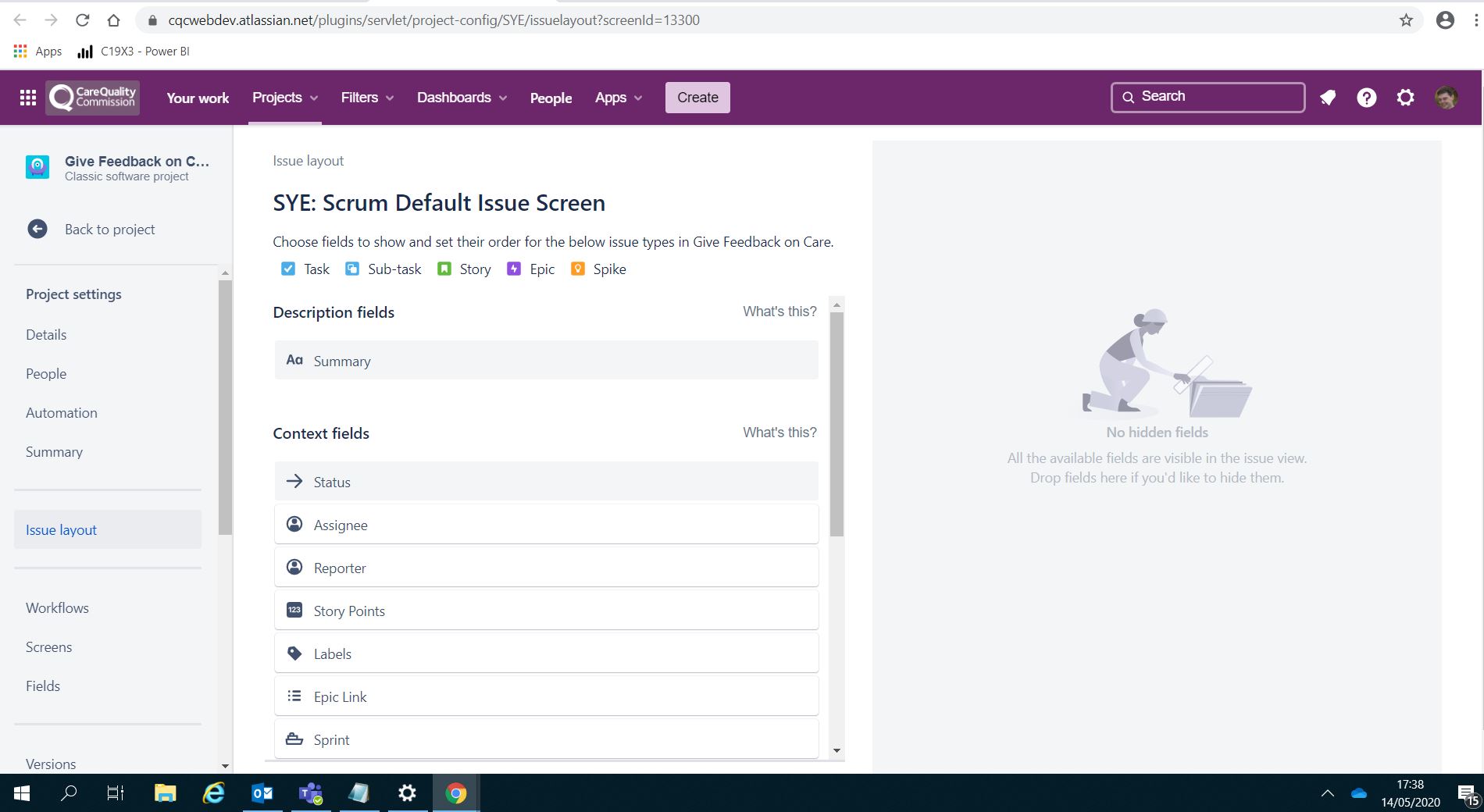
Task: Select the Assignee field row
Action: pos(547,524)
